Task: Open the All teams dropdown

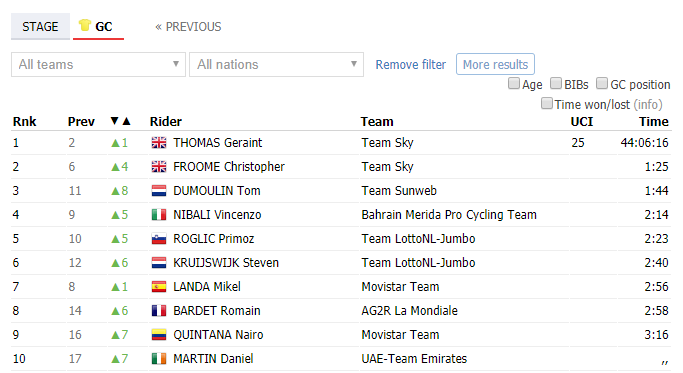Action: 98,64
